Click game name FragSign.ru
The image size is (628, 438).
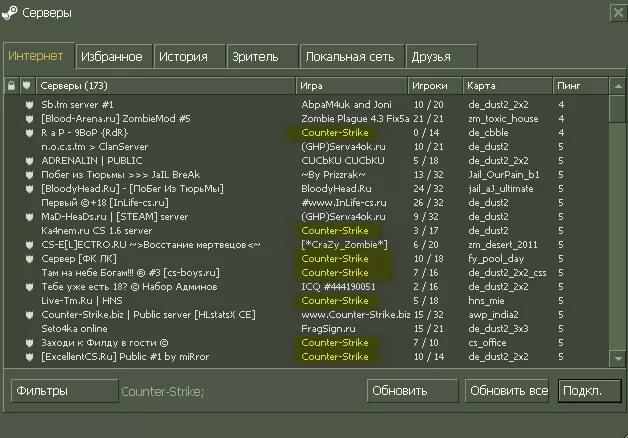[x=328, y=329]
